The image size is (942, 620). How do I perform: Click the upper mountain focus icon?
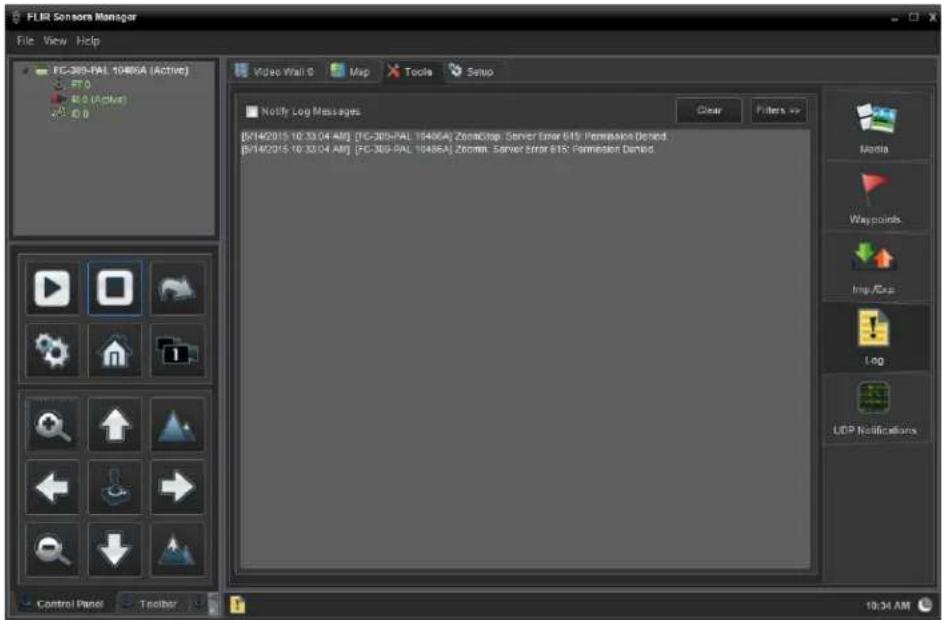point(177,425)
